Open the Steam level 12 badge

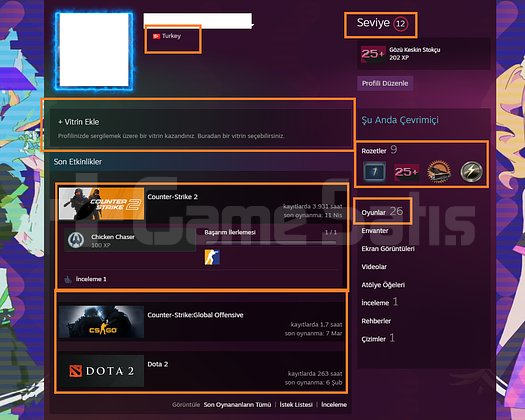coord(400,24)
